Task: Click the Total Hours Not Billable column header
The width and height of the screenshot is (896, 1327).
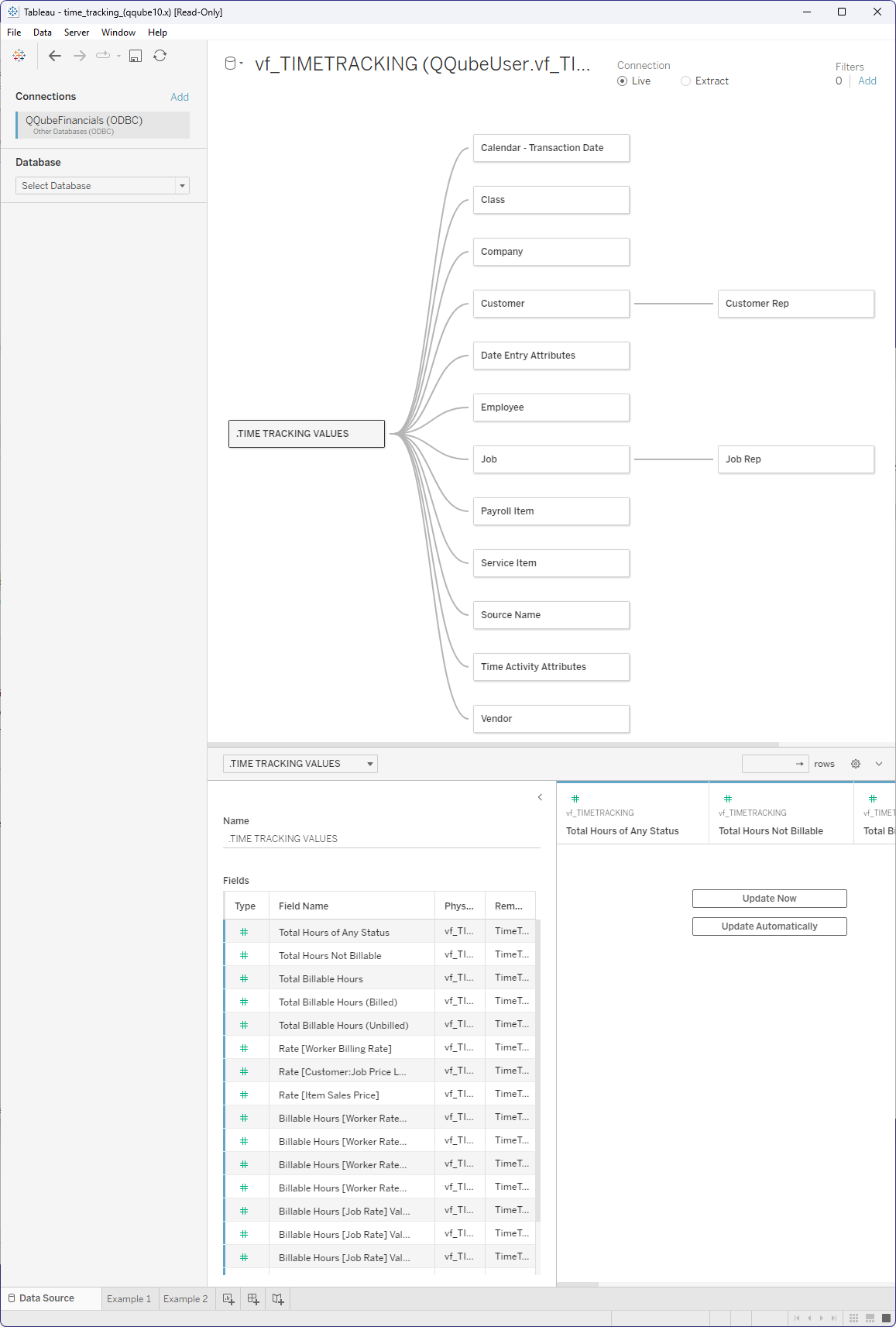Action: click(x=781, y=813)
